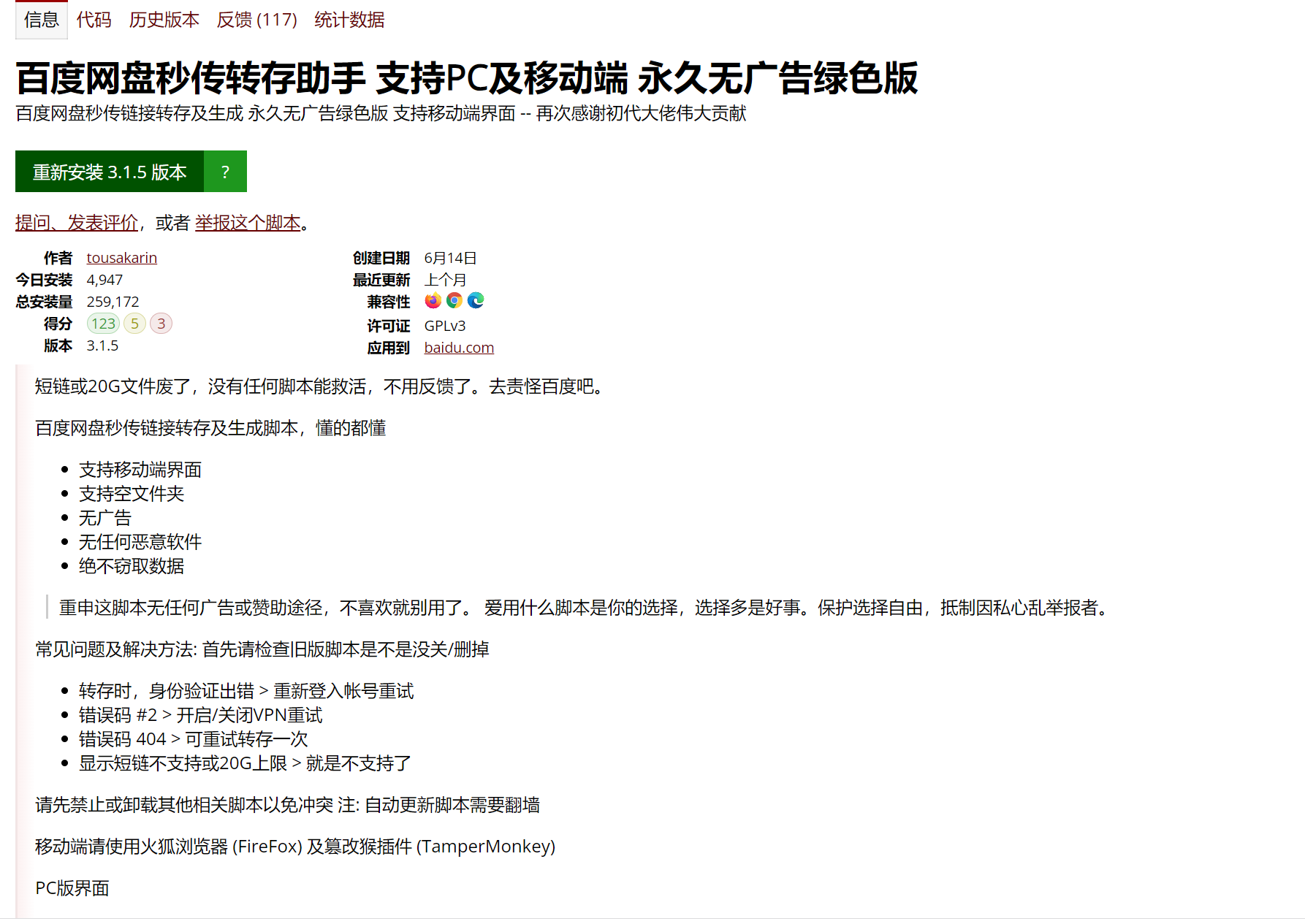Open the 历史版本 tab
The height and width of the screenshot is (924, 1305).
(164, 20)
